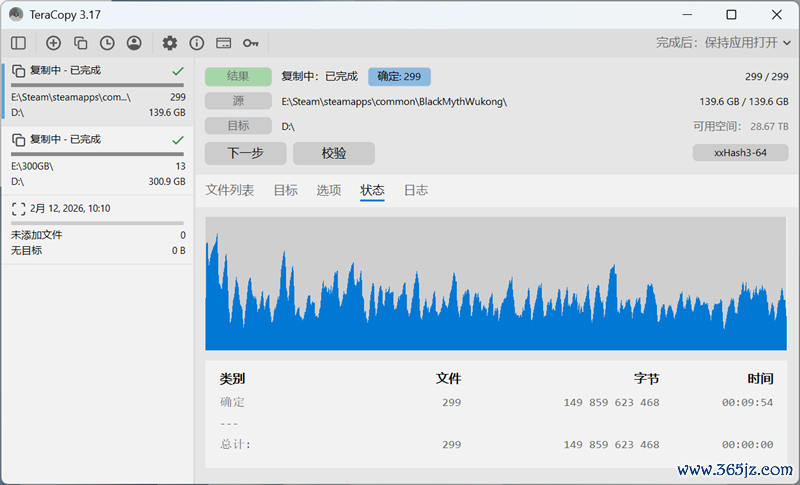Click the source path E:\Steam\steamapps\common\BlackMythWukong\
This screenshot has width=800, height=485.
(394, 101)
